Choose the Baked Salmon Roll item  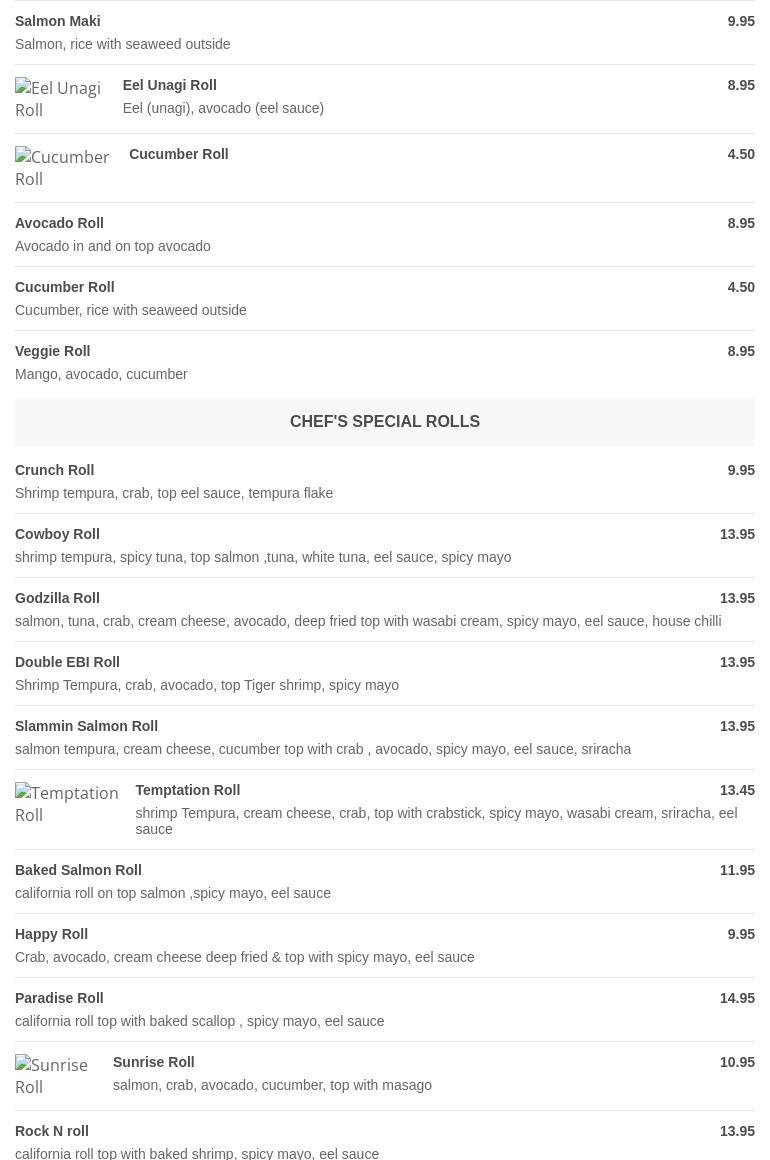point(78,870)
